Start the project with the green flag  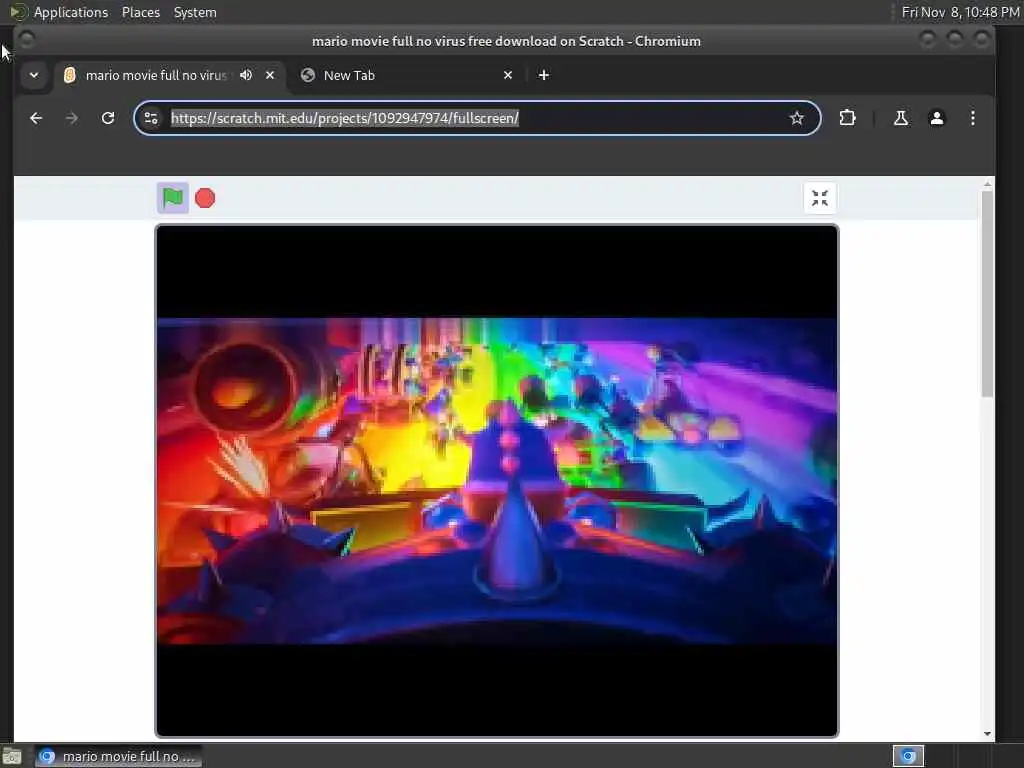(172, 198)
